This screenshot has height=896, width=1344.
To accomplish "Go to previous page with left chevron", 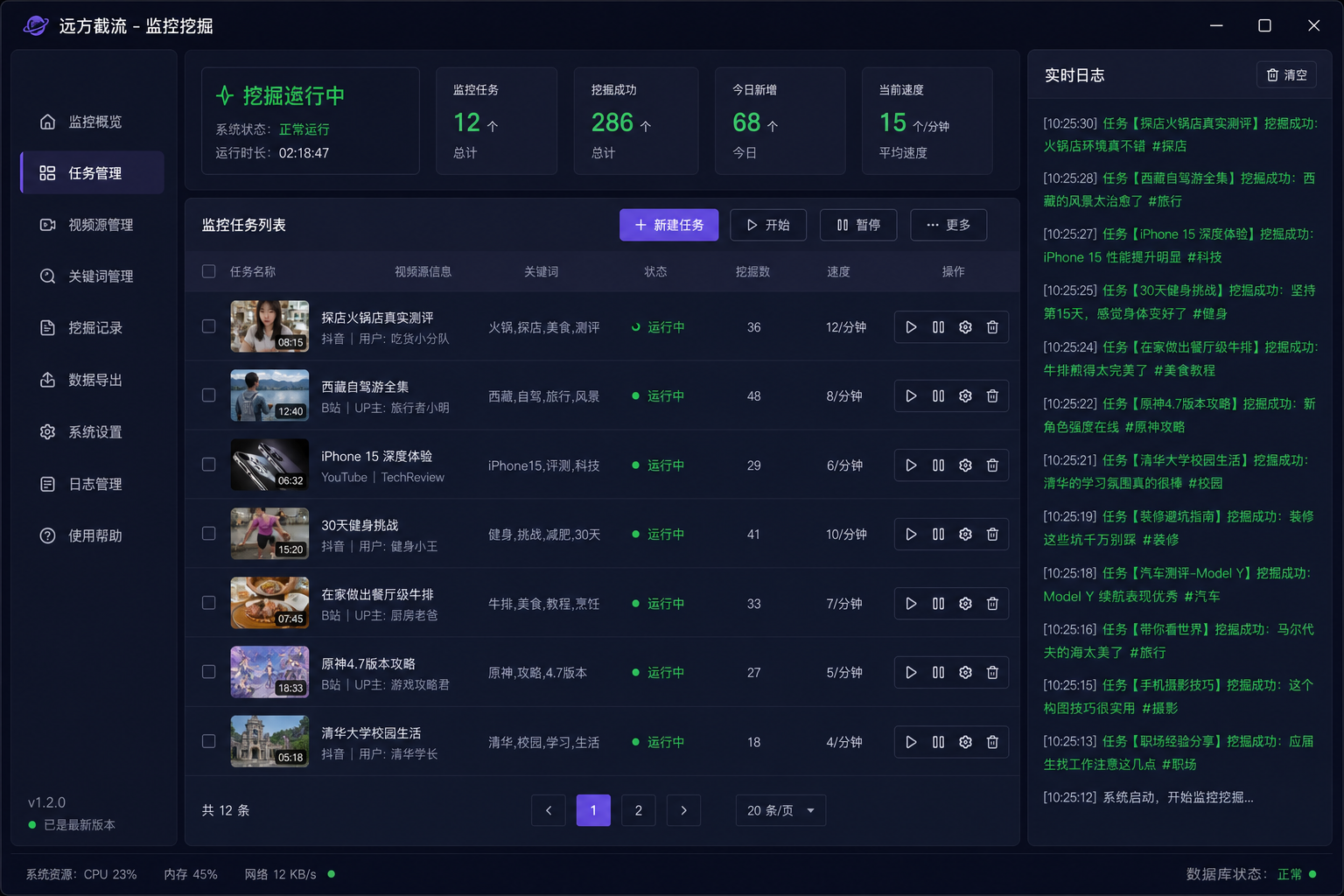I will pyautogui.click(x=549, y=810).
